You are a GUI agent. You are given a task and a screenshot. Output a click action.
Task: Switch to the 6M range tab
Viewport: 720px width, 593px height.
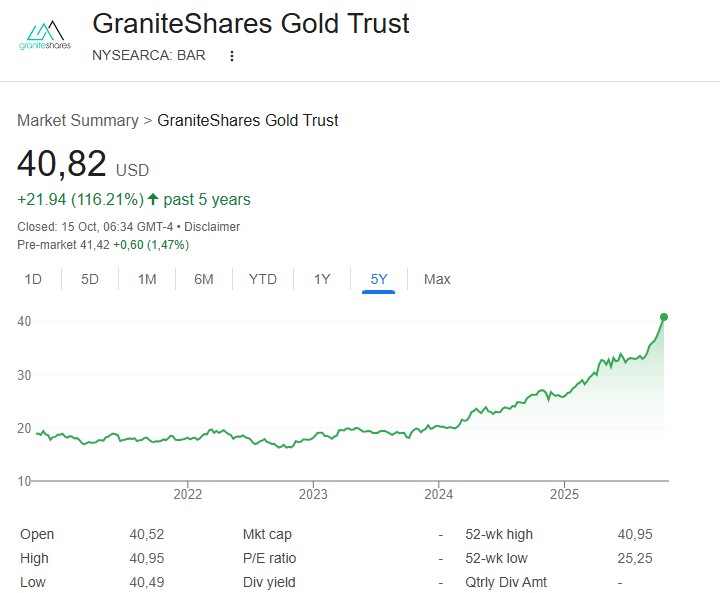(x=204, y=279)
